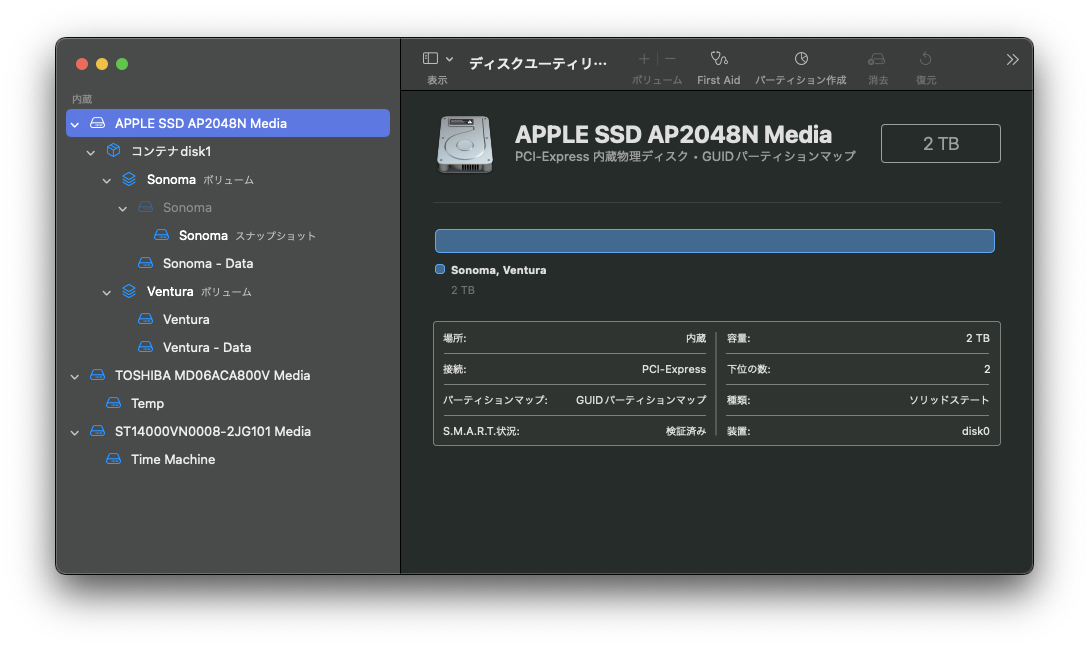Collapse the TOSHIBA MD06ACA800V Media disk
The width and height of the screenshot is (1089, 648).
tap(75, 376)
